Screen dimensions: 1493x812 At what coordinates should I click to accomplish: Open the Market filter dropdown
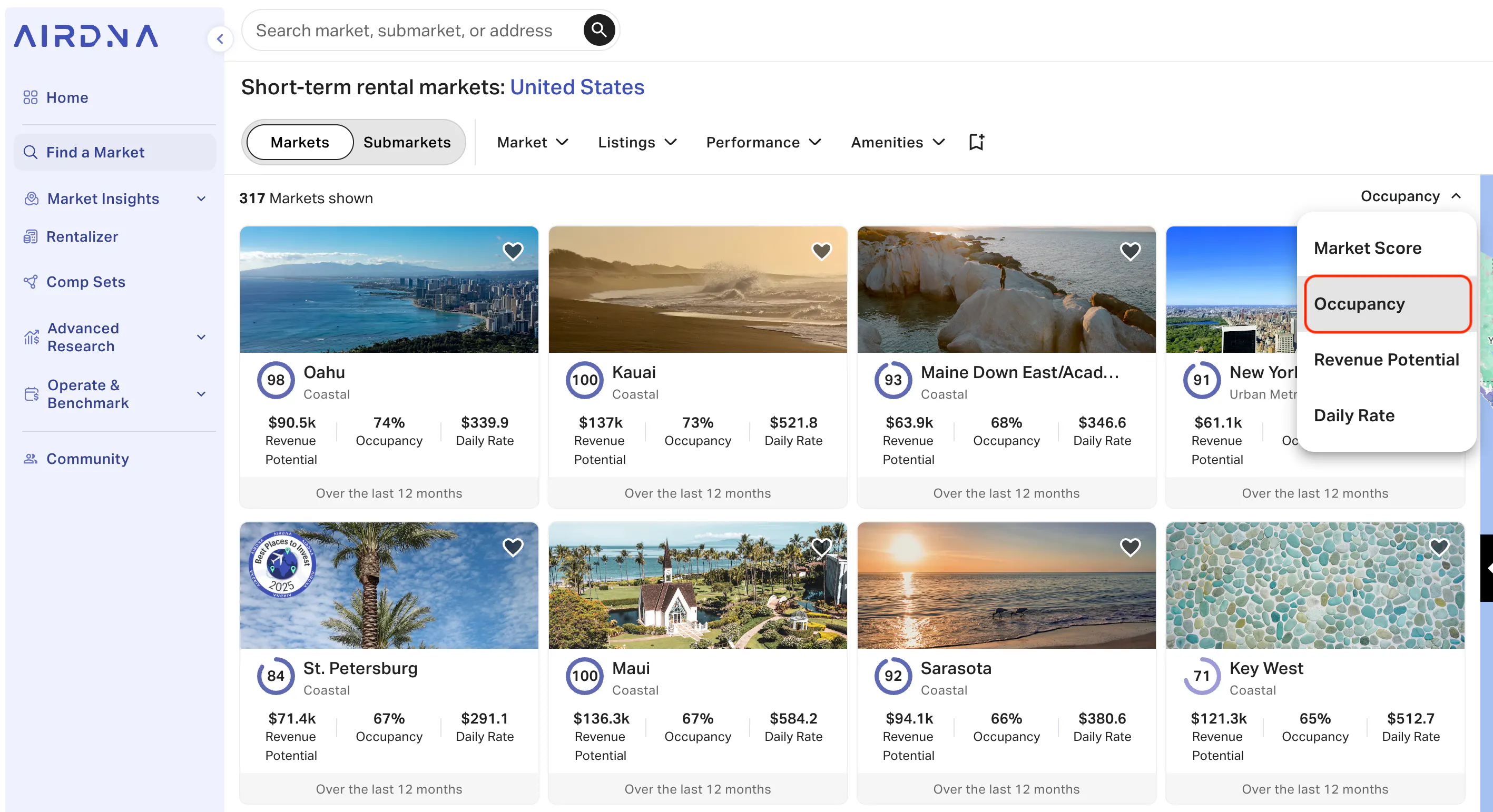(533, 143)
